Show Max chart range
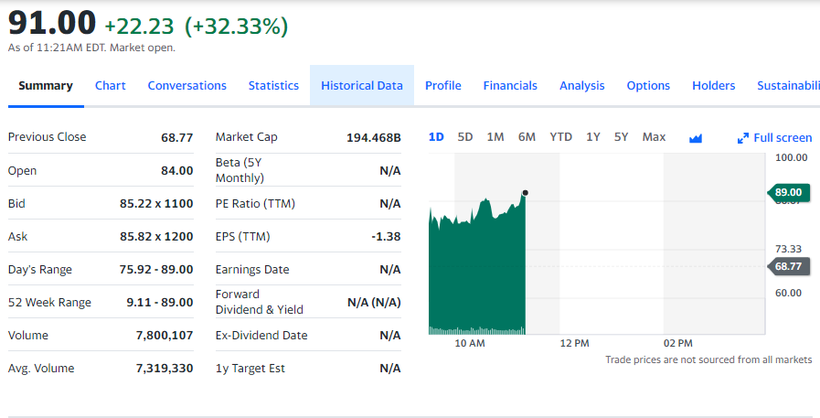The width and height of the screenshot is (820, 418). click(654, 137)
